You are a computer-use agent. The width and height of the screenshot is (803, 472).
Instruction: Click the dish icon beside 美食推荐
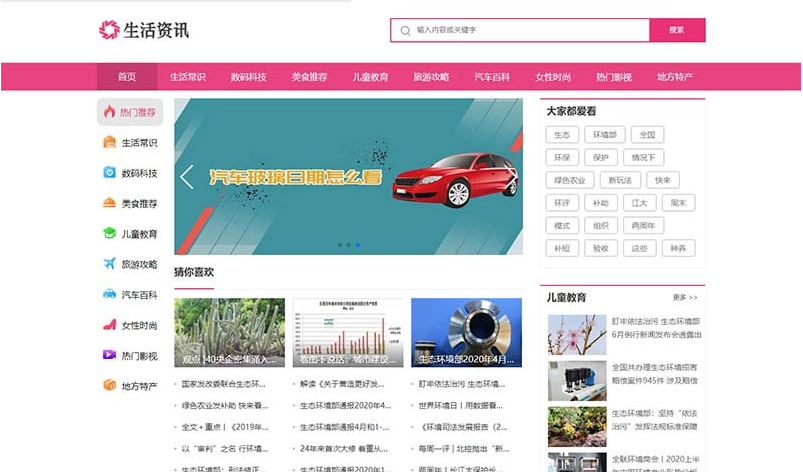click(109, 203)
